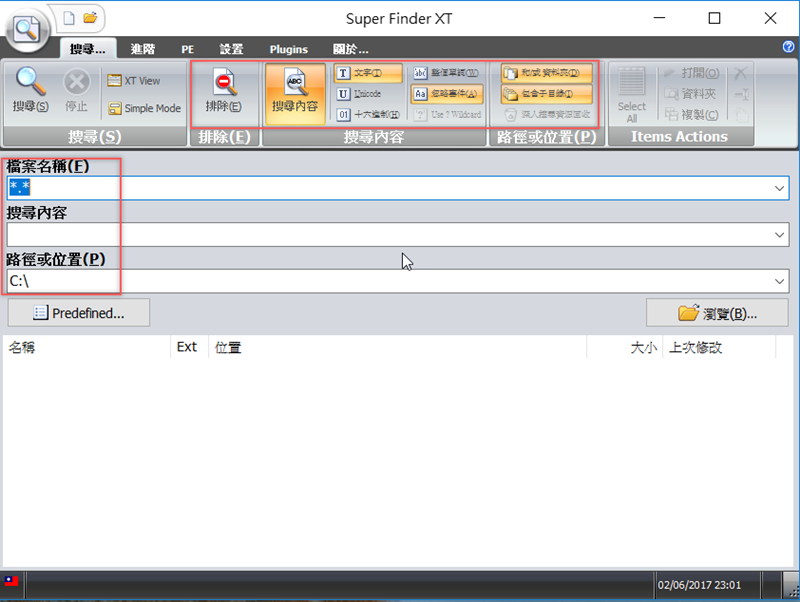Sort results by Ext column

pyautogui.click(x=189, y=347)
